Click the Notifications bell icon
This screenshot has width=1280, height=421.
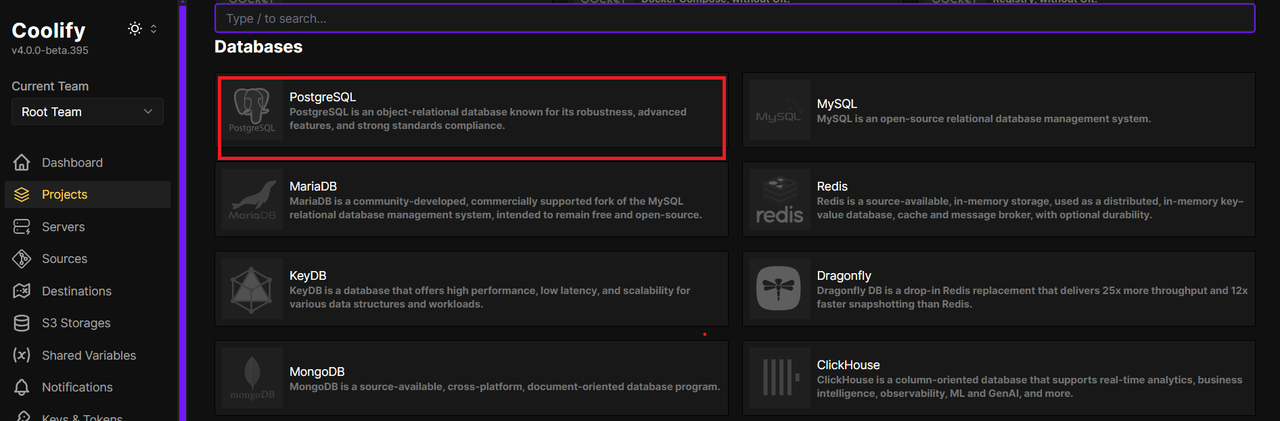click(22, 387)
